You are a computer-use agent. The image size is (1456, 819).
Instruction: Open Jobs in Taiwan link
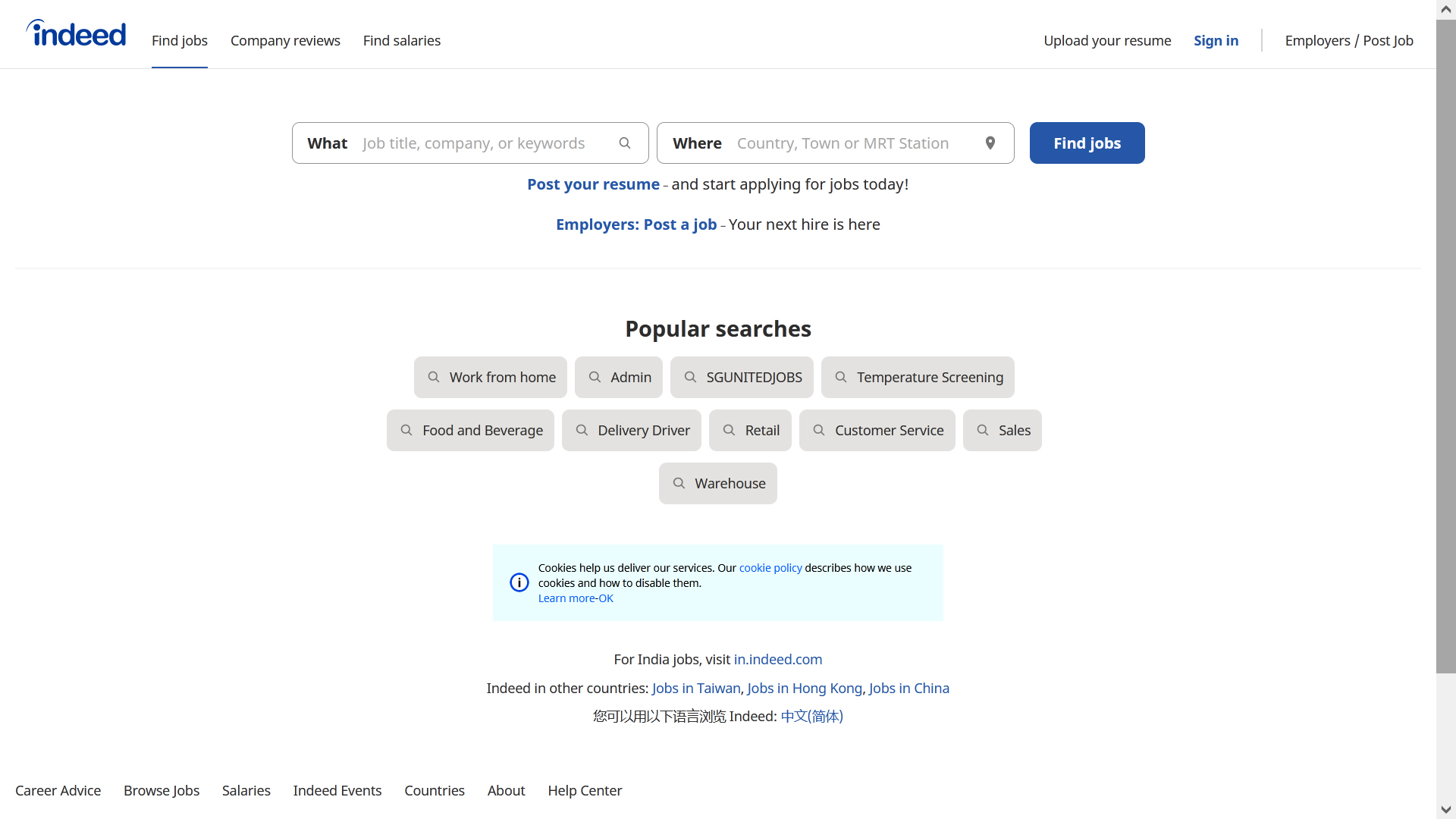(x=696, y=689)
